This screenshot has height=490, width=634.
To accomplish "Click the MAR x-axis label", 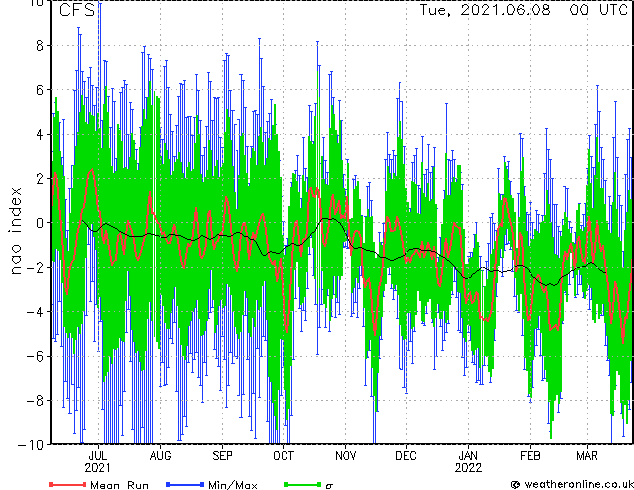I will click(x=587, y=456).
